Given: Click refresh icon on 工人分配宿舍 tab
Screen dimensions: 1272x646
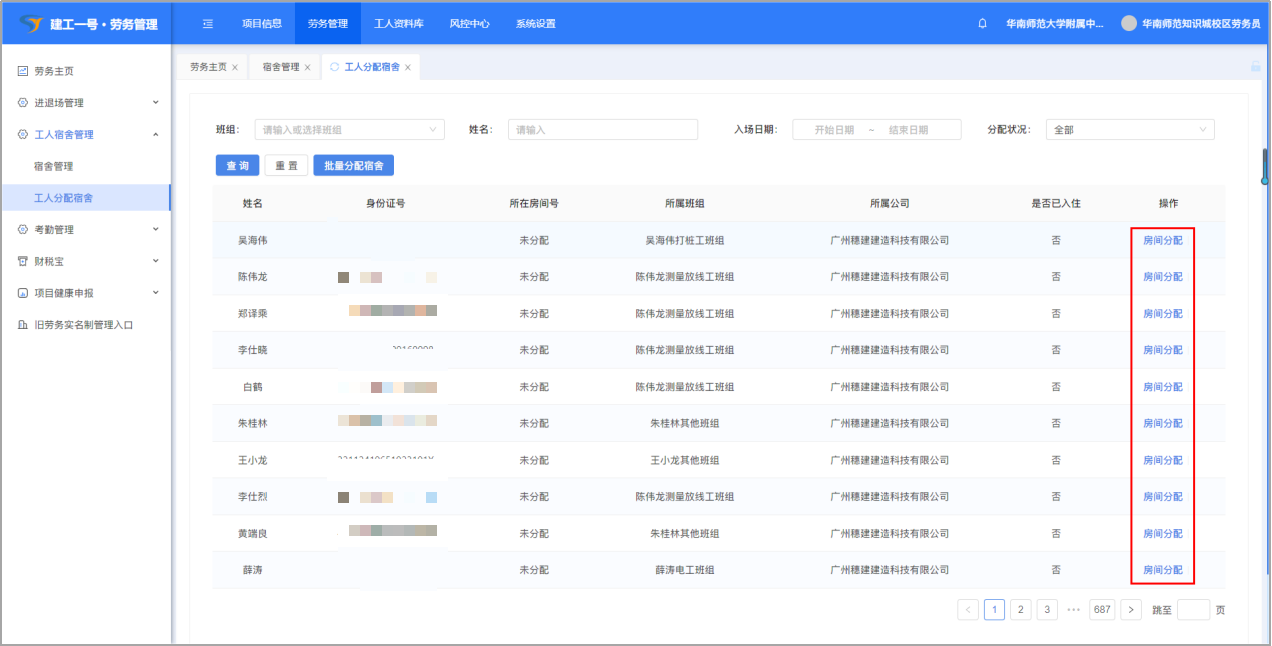Looking at the screenshot, I should [334, 67].
